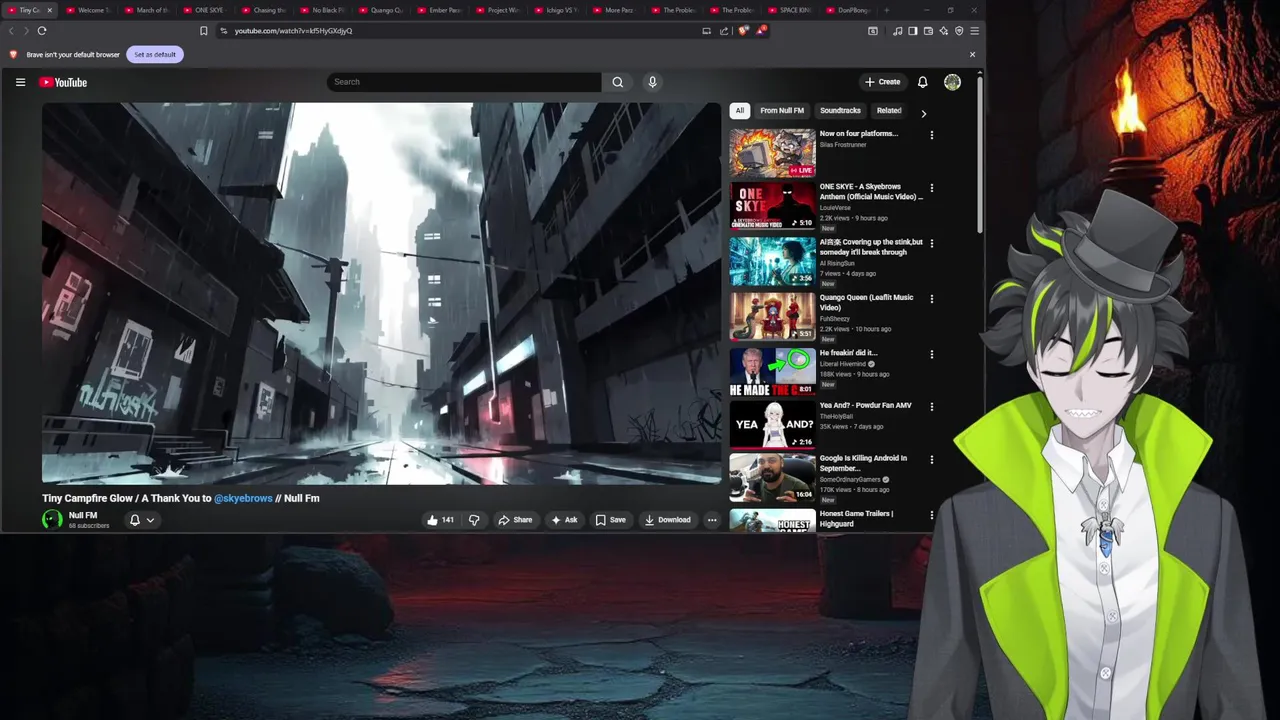Open Null FM channel name link
Screen dimensions: 1280x720
83,515
